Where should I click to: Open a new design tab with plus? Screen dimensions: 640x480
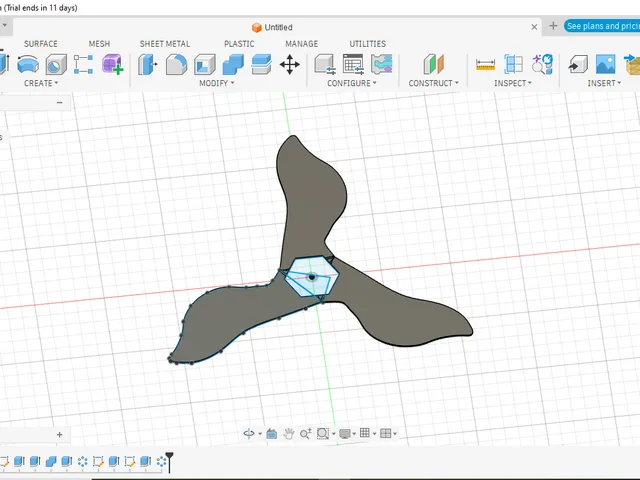pyautogui.click(x=553, y=26)
